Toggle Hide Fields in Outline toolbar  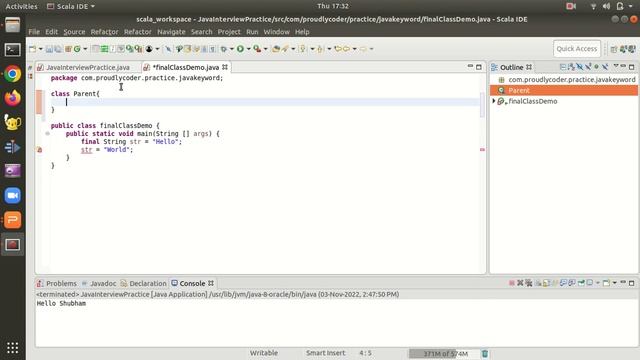[x=580, y=67]
